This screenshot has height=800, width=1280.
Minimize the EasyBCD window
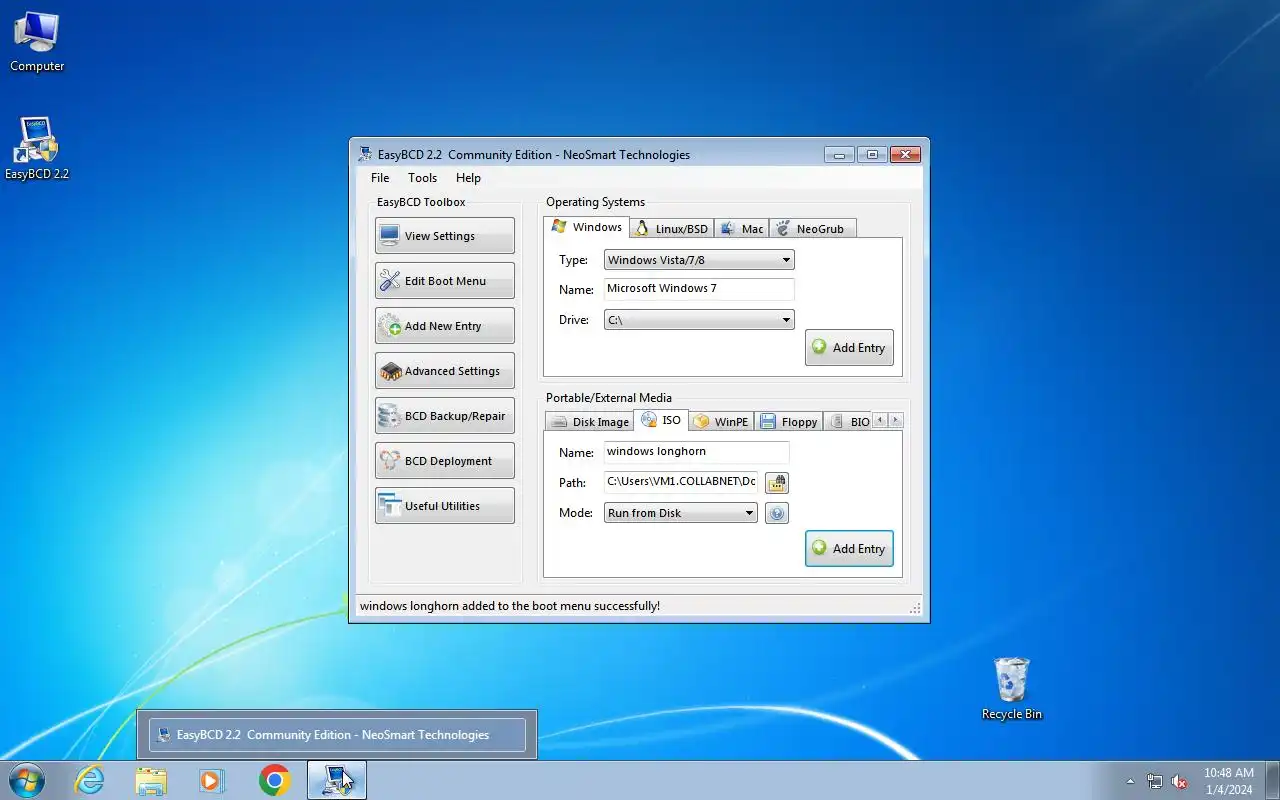(839, 154)
